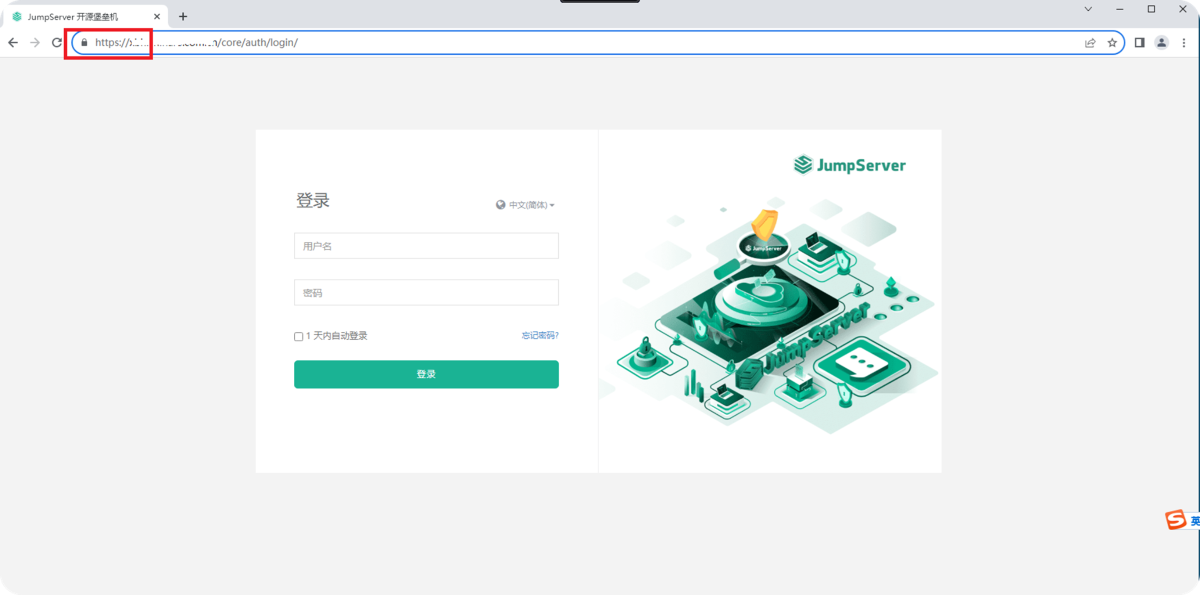1200x595 pixels.
Task: Click the globe icon beside the language selector
Action: [x=498, y=204]
